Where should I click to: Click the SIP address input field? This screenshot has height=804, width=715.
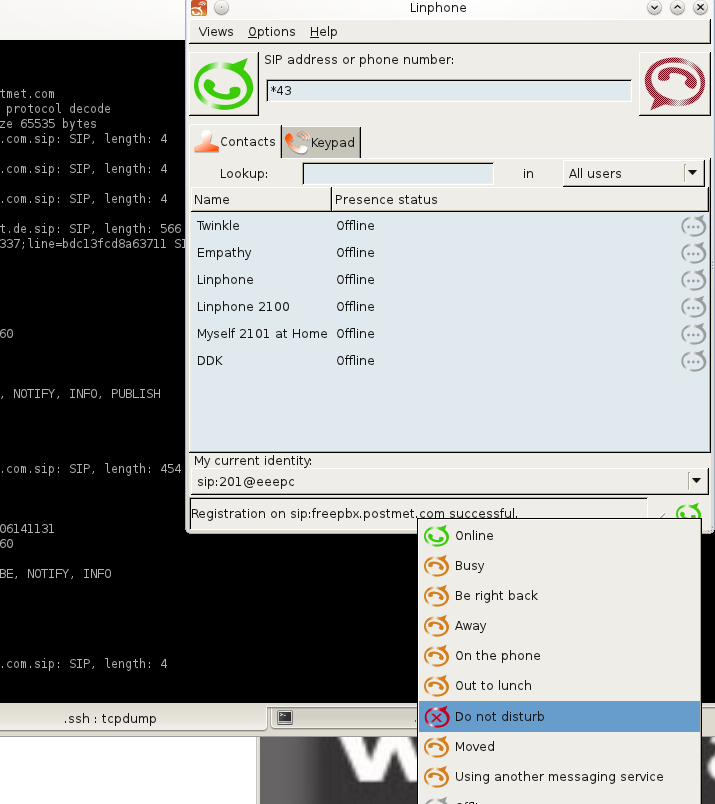pos(448,91)
